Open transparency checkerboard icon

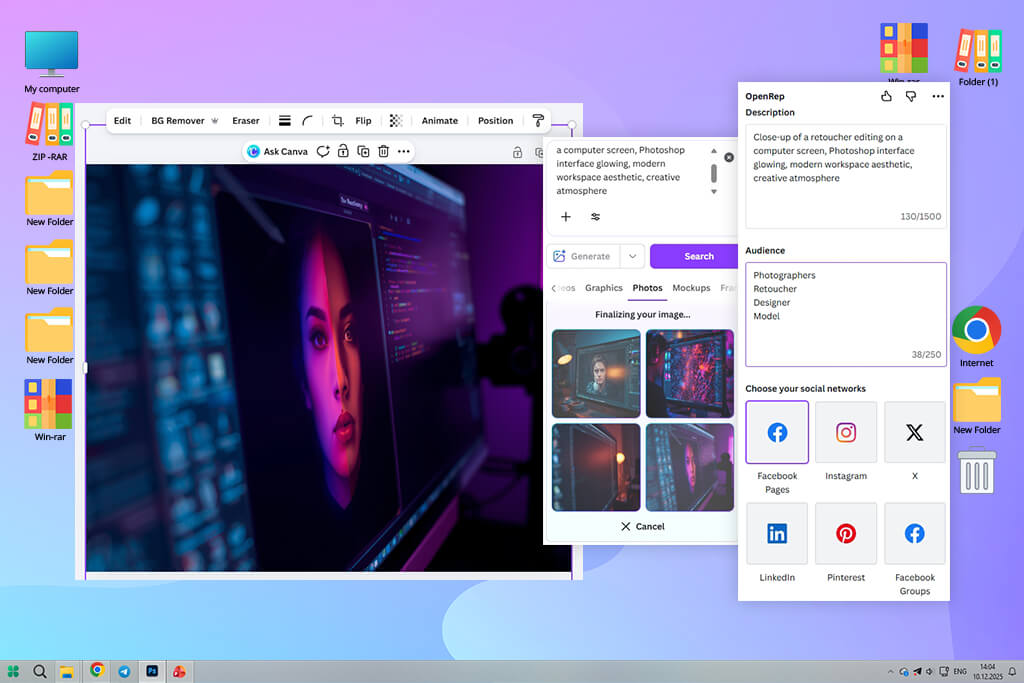(396, 121)
